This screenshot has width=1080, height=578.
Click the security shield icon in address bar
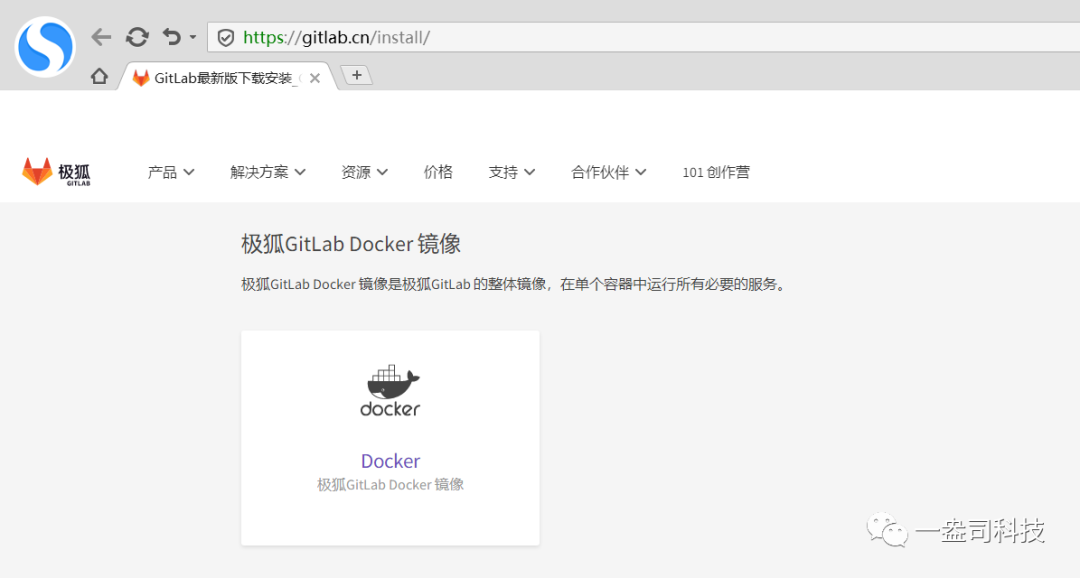(226, 38)
